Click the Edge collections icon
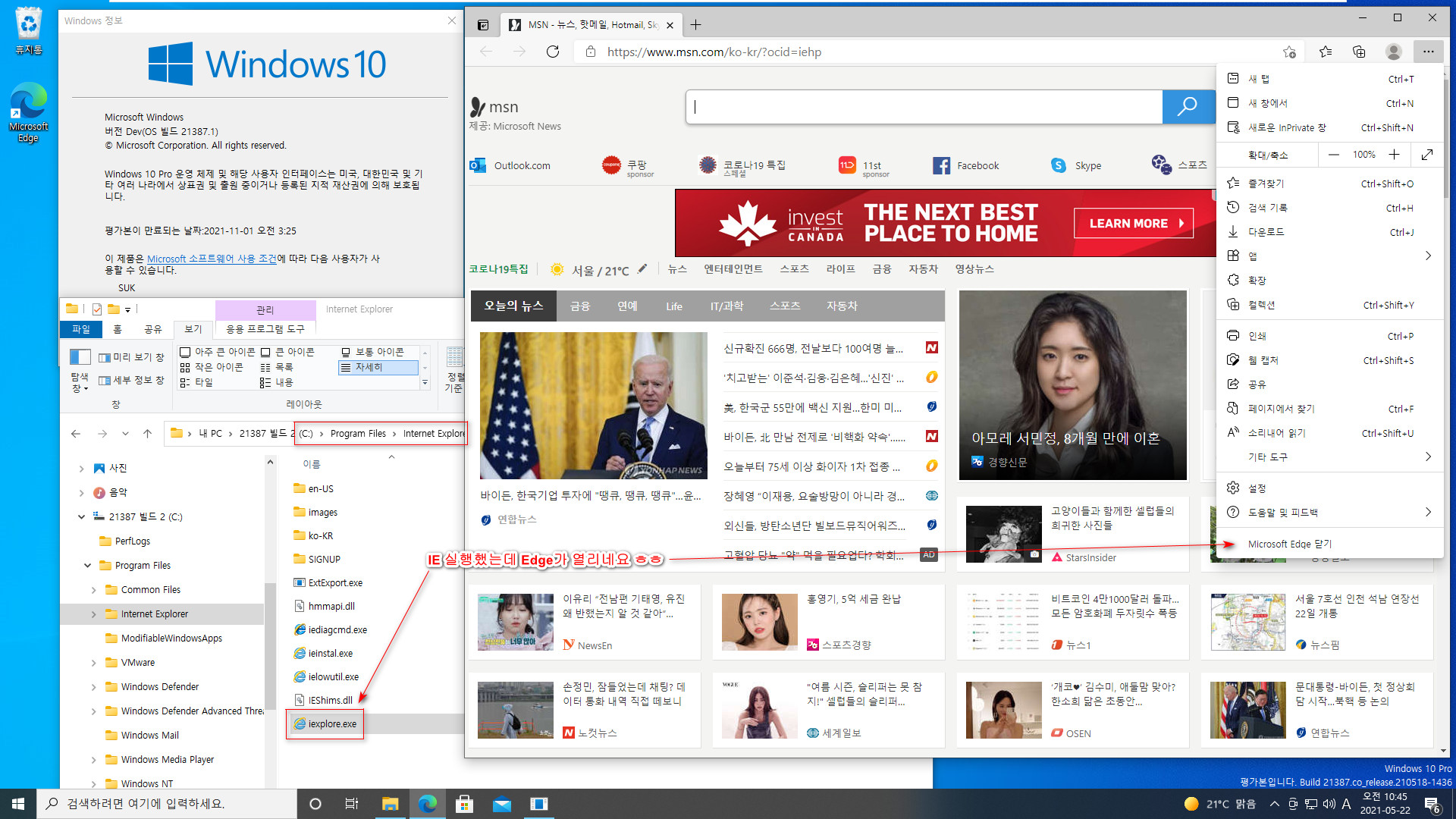Image resolution: width=1456 pixels, height=819 pixels. [1358, 51]
